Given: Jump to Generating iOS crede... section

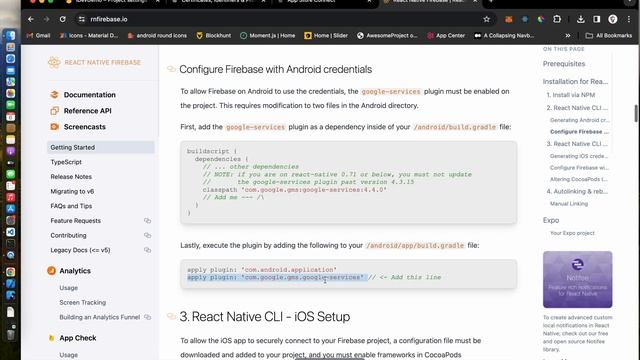Looking at the screenshot, I should pos(579,156).
